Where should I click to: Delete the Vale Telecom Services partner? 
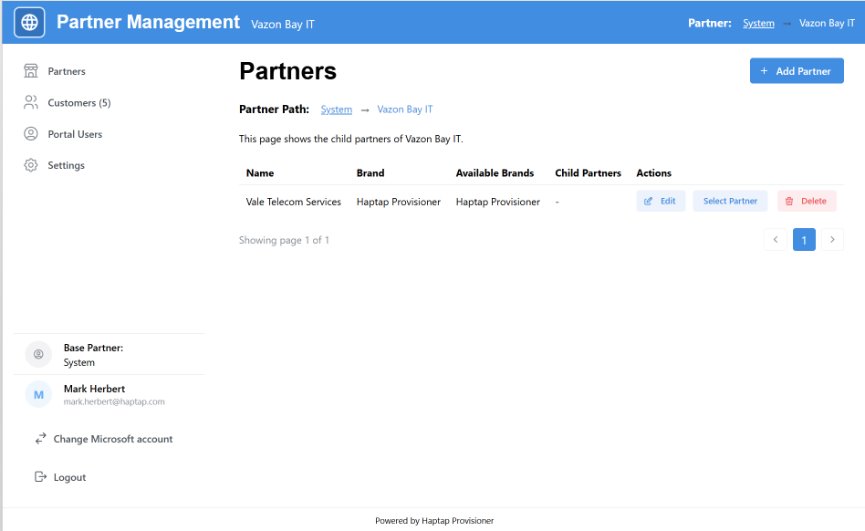(x=806, y=201)
